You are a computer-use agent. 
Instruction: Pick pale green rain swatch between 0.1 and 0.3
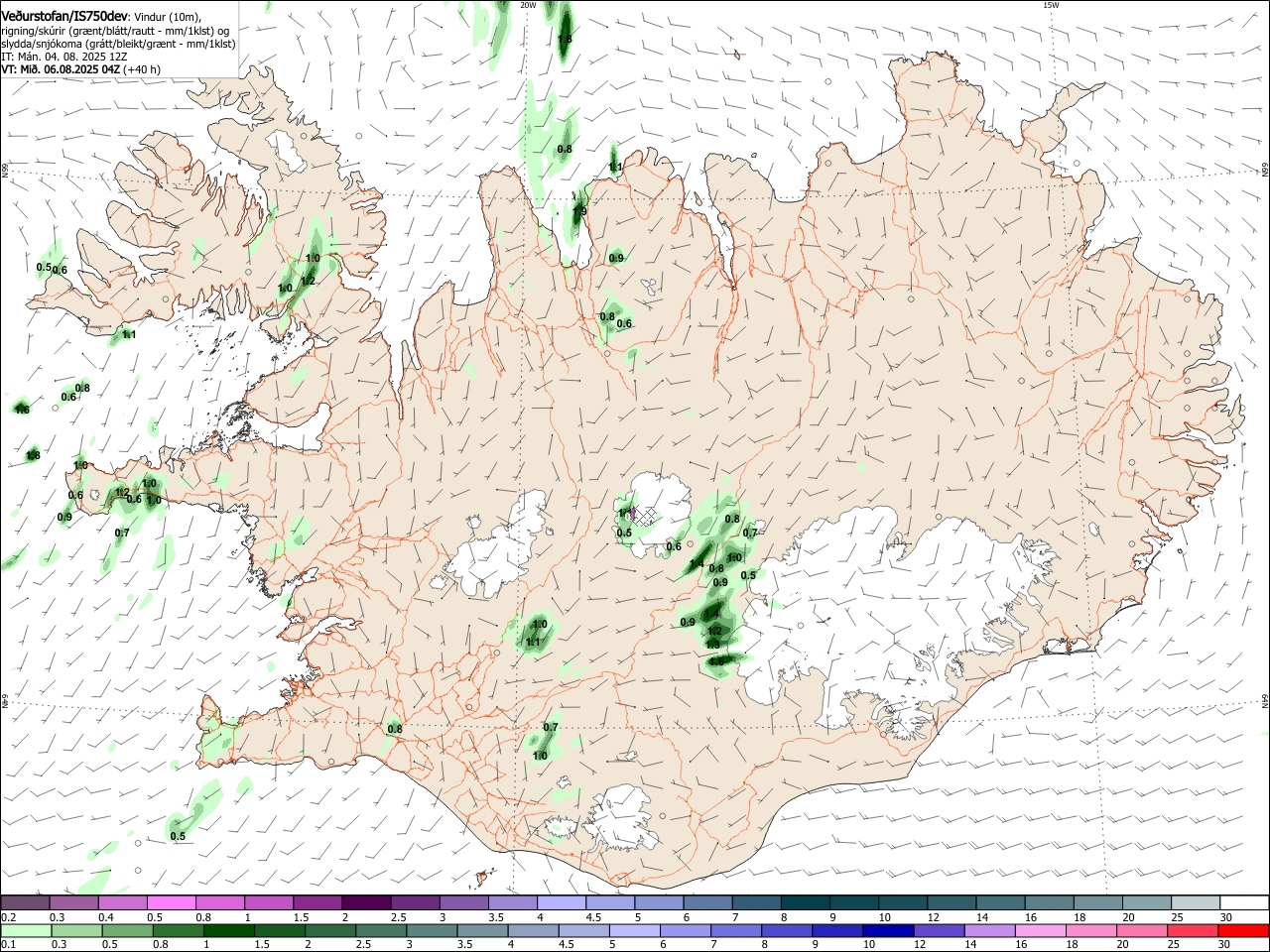[x=25, y=930]
